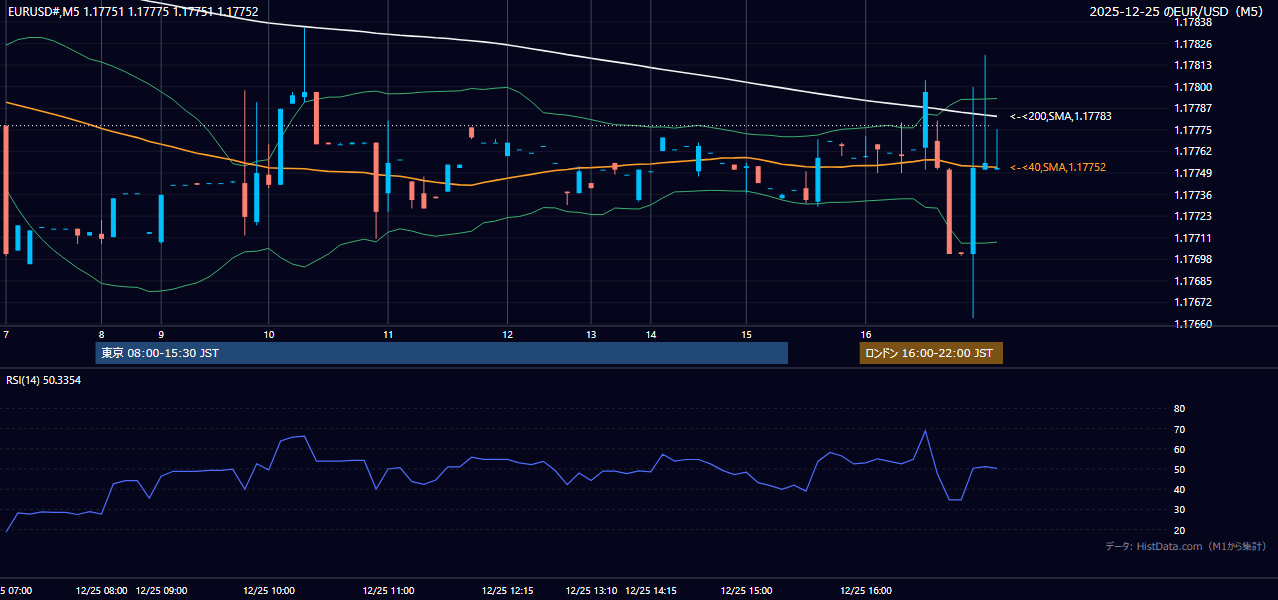Click the 12/25 14:15 date label
This screenshot has height=600, width=1278.
tap(651, 591)
